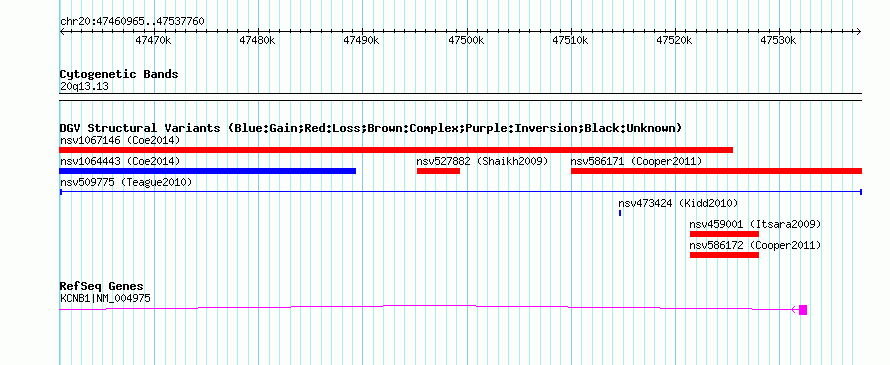Open the nsv1067146 (Coe2014) label
The width and height of the screenshot is (890, 365).
point(120,140)
